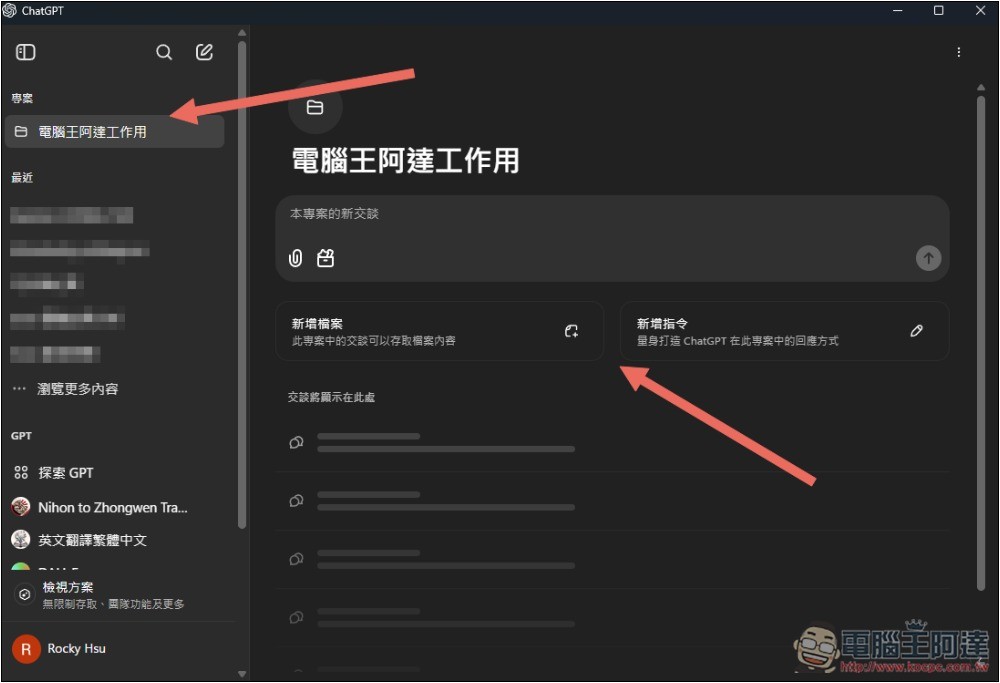This screenshot has height=683, width=1000.
Task: Open the 英文翻譯繁體中文 GPT
Action: click(x=92, y=540)
